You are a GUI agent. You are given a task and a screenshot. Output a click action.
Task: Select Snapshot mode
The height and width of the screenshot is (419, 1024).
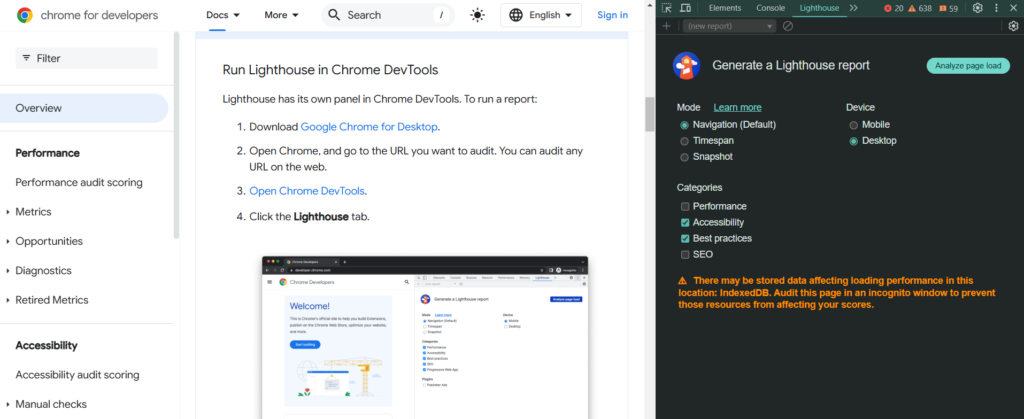tap(684, 157)
